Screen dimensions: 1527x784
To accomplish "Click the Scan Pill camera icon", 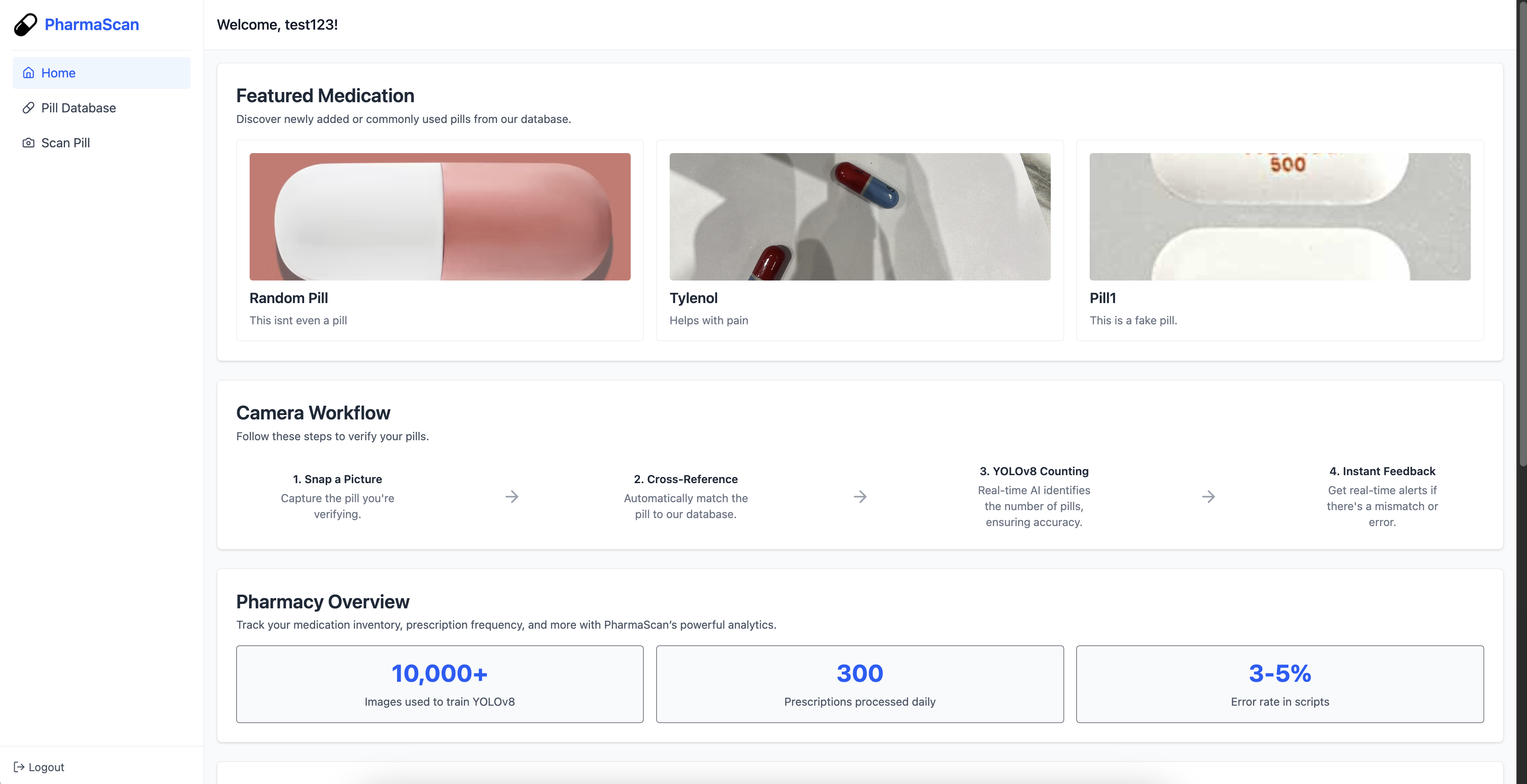I will click(28, 143).
